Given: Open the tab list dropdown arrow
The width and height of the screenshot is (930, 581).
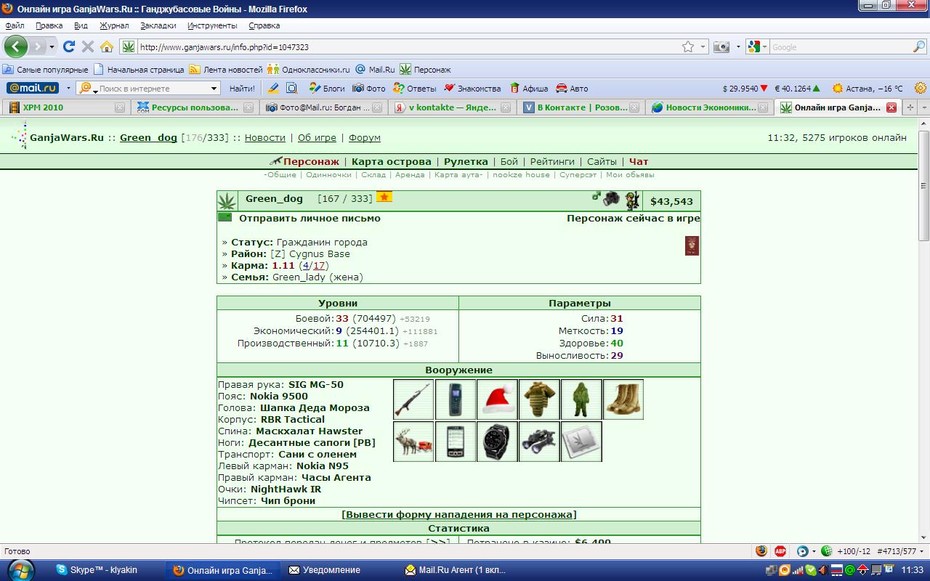Looking at the screenshot, I should pos(923,107).
